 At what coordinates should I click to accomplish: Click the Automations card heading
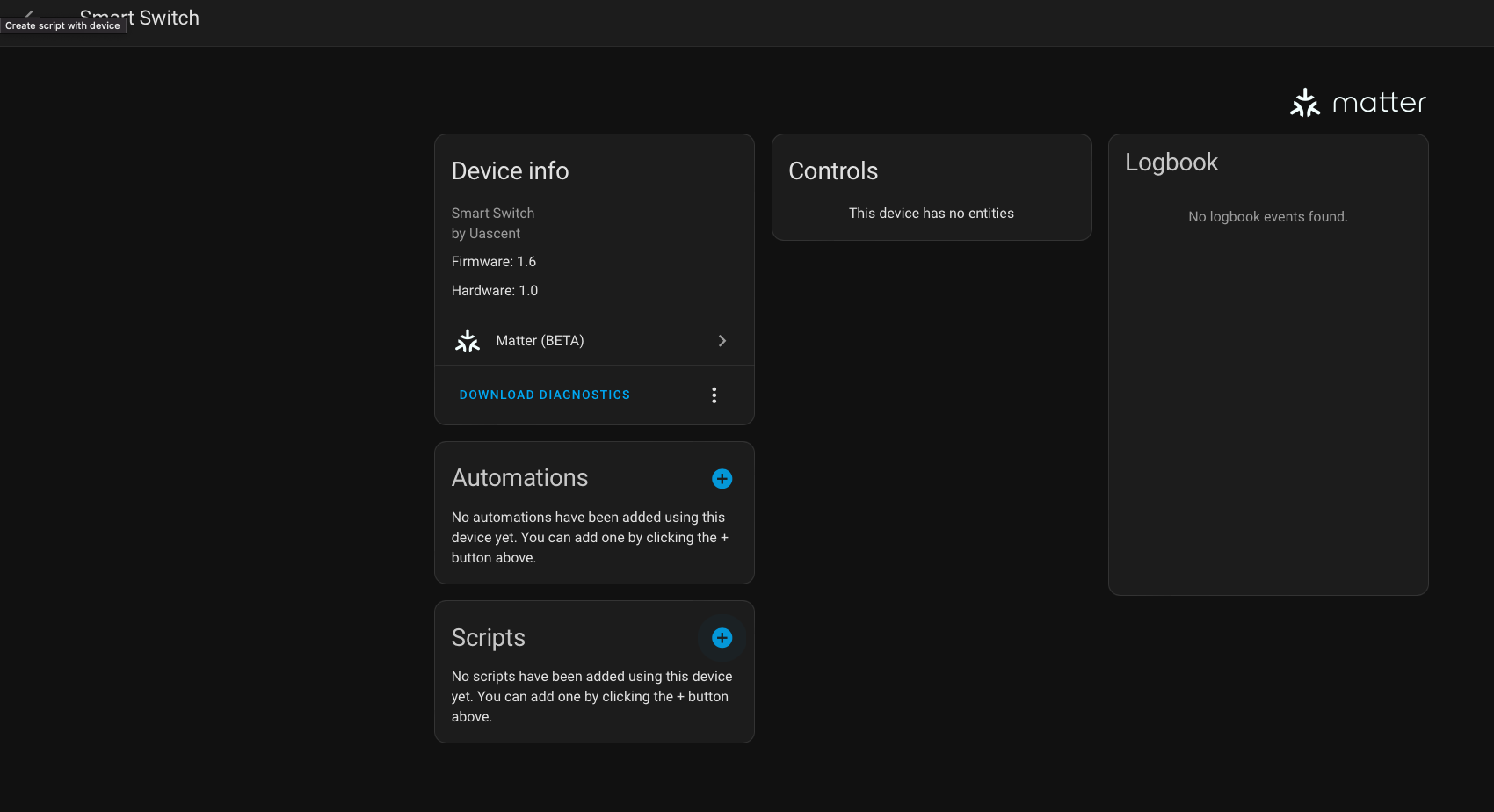point(519,478)
